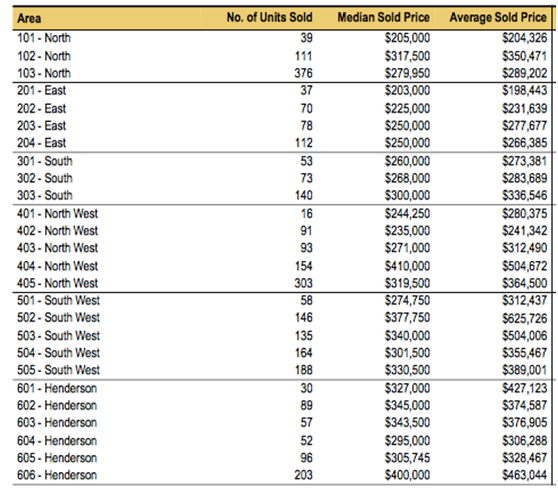The image size is (558, 488).
Task: Select the 605 - Henderson median price $305,745
Action: [407, 458]
